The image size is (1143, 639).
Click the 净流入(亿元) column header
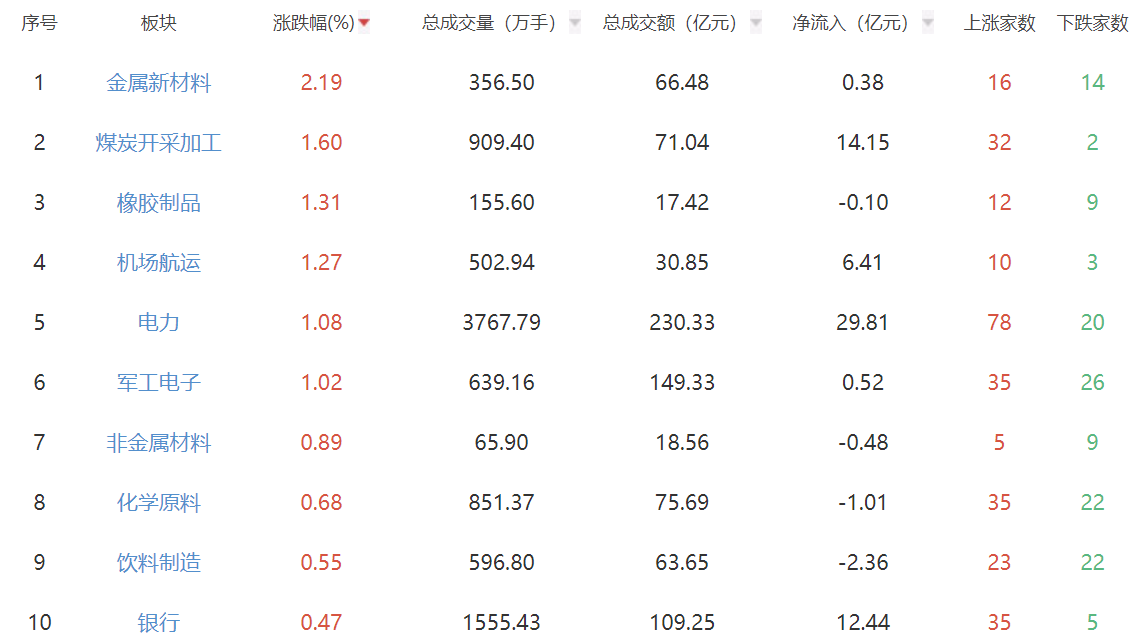pyautogui.click(x=850, y=23)
